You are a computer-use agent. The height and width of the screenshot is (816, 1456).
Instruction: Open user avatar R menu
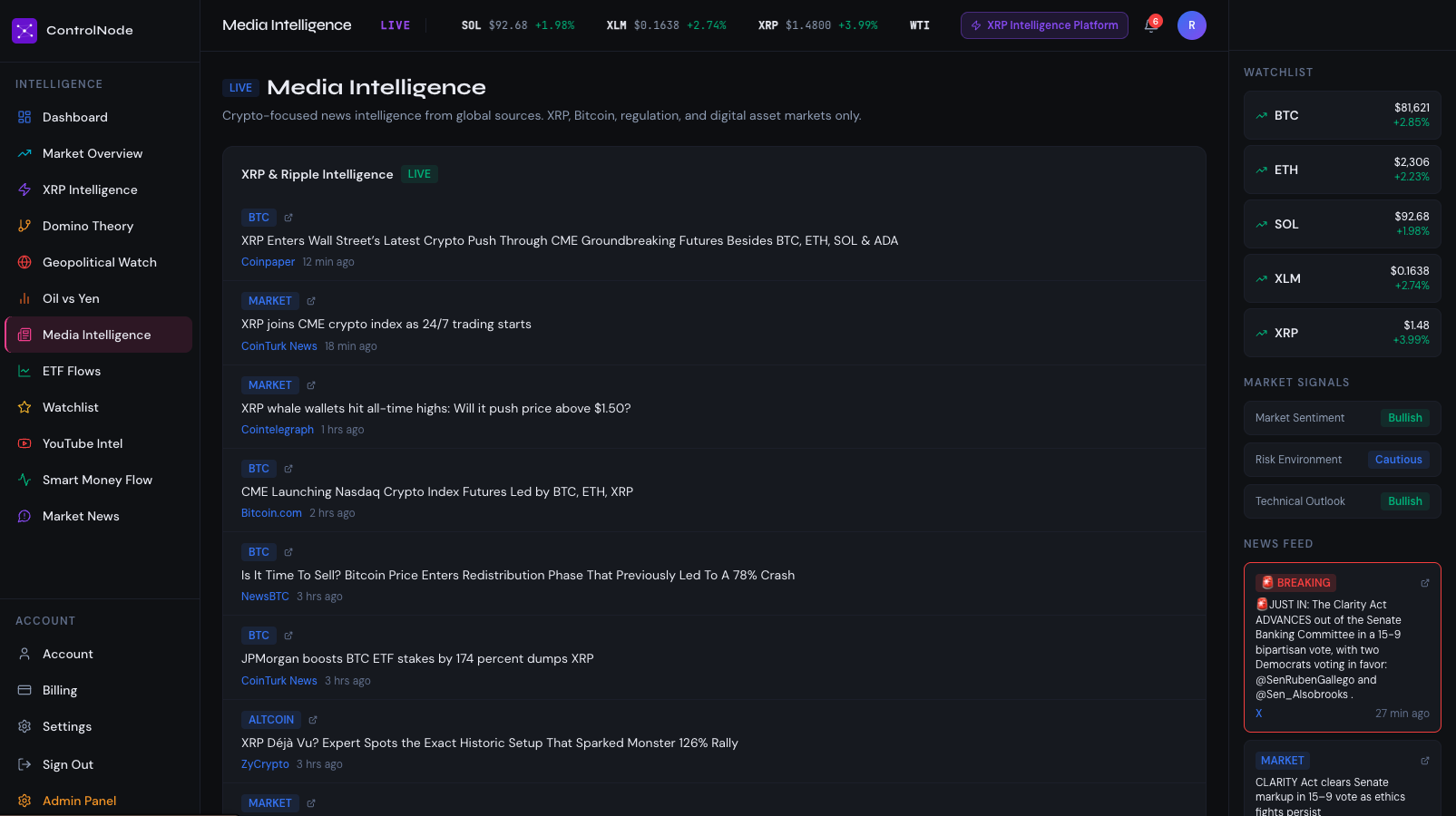(x=1192, y=25)
